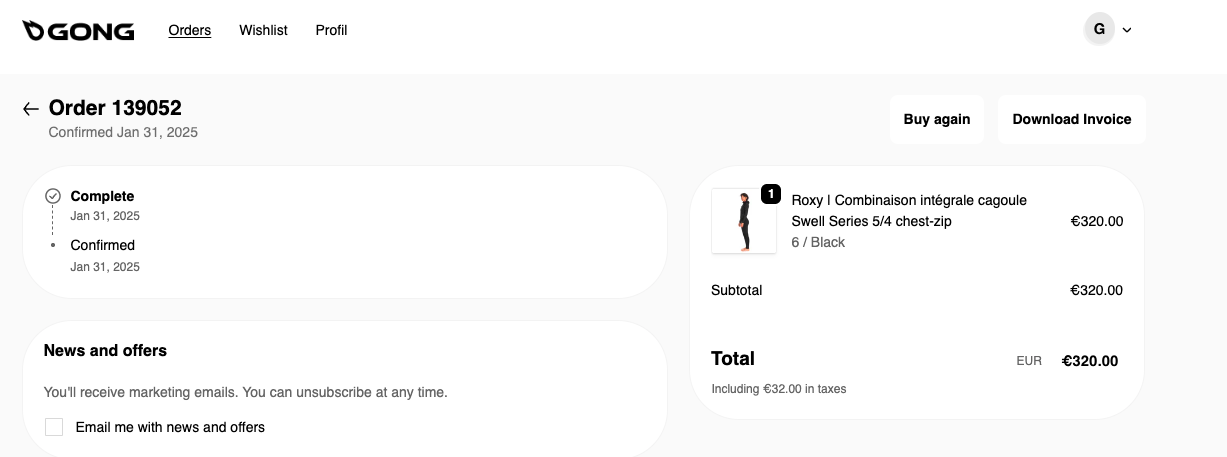This screenshot has width=1227, height=457.
Task: Click the Confirmed status bullet dot
Action: click(x=53, y=245)
